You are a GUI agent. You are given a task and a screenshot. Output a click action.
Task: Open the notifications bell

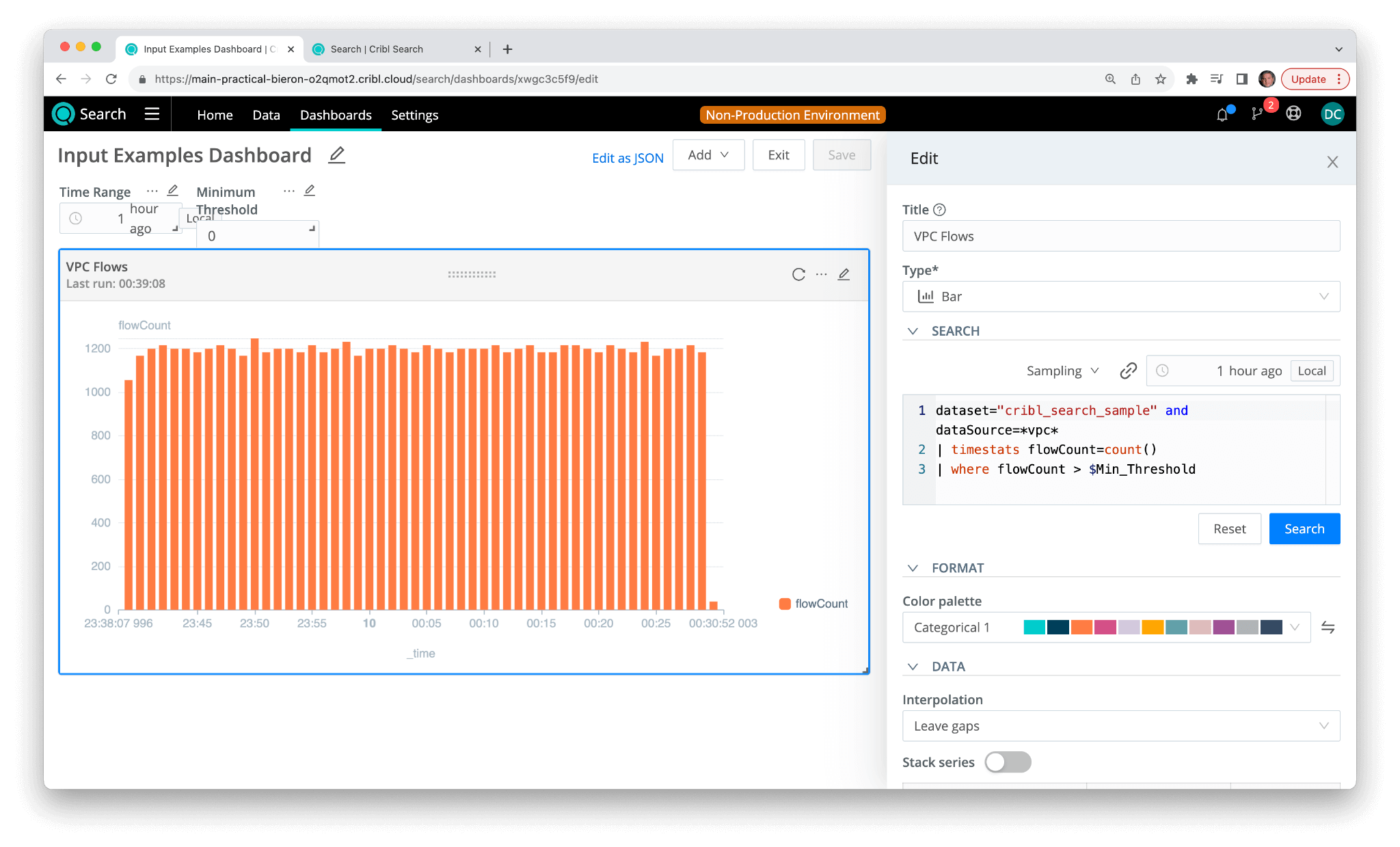tap(1222, 115)
